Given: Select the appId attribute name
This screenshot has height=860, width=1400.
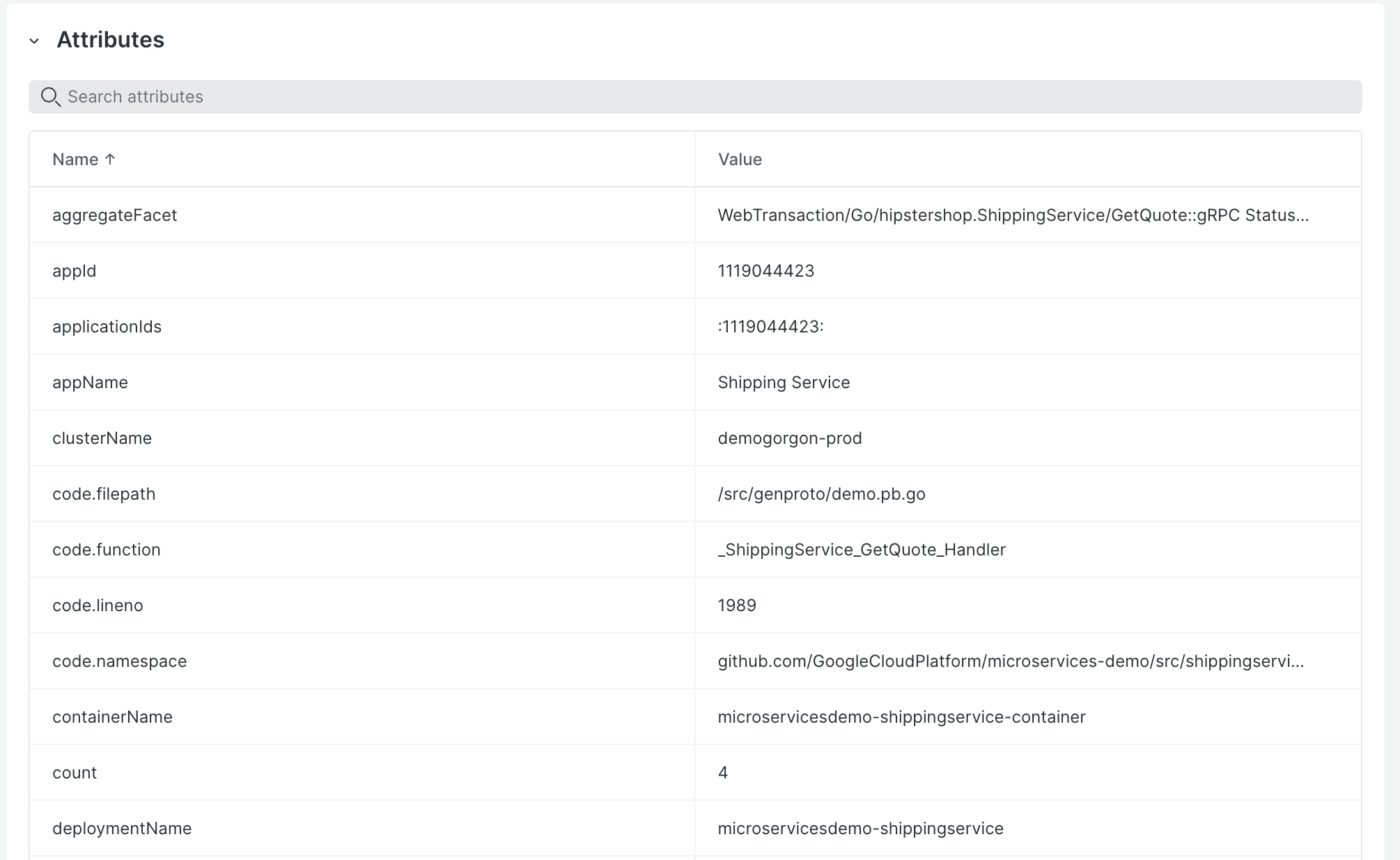Looking at the screenshot, I should coord(74,270).
